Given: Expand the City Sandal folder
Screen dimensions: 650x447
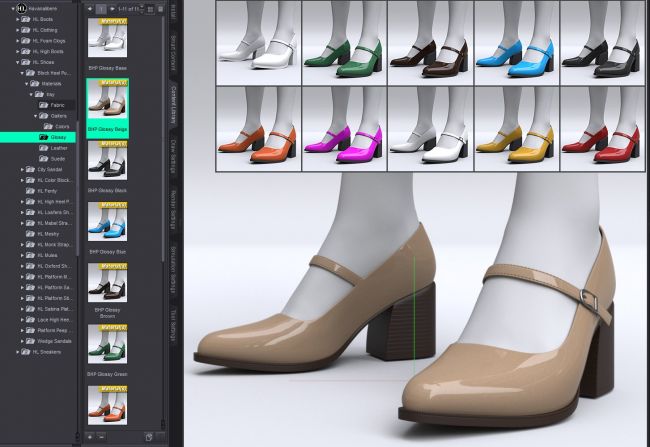Looking at the screenshot, I should 25,169.
